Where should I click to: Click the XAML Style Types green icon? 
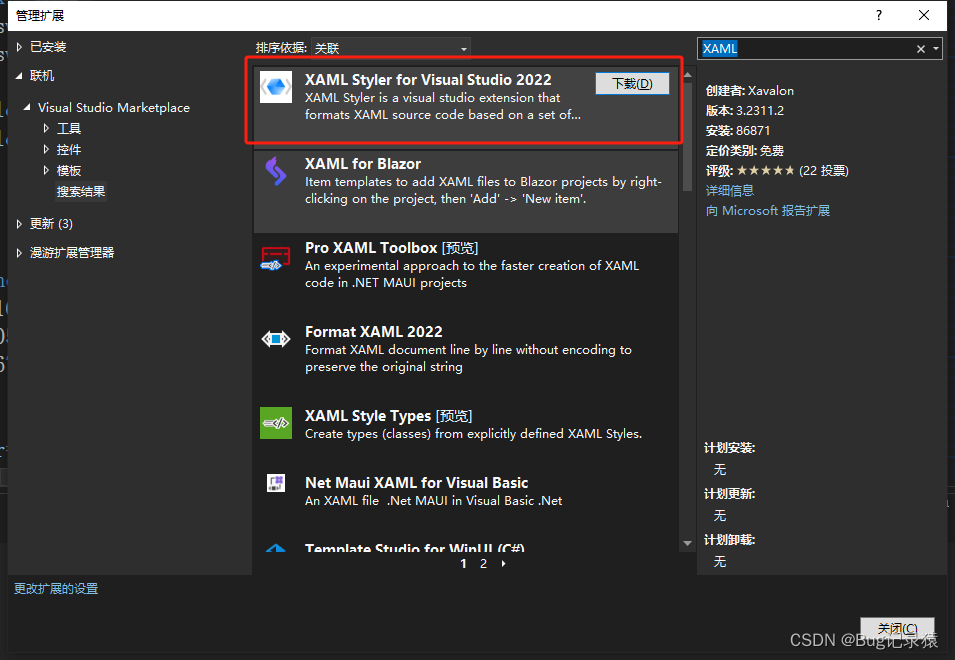(276, 423)
